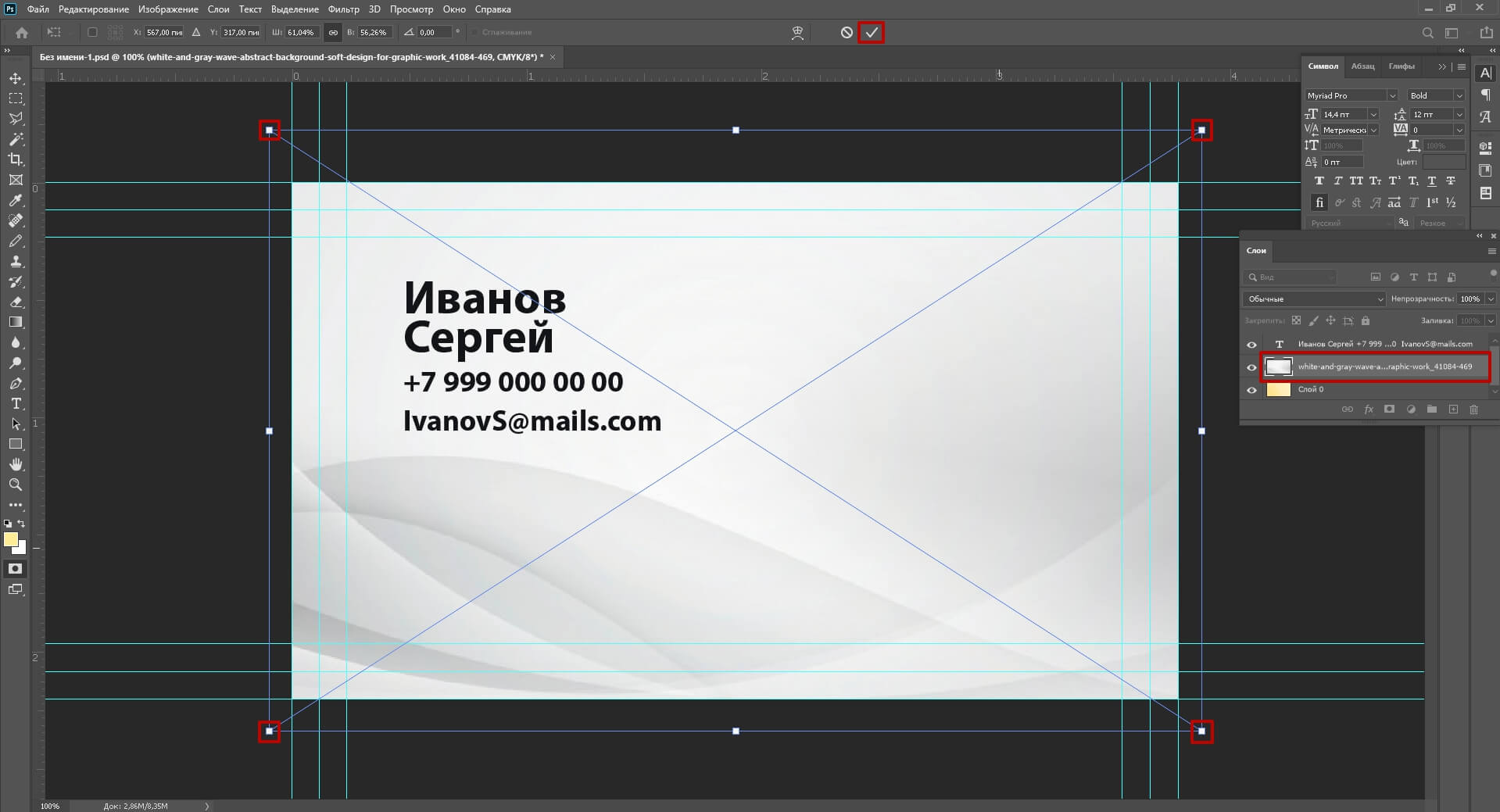
Task: Cancel transform with the circle-slash icon
Action: [x=847, y=33]
